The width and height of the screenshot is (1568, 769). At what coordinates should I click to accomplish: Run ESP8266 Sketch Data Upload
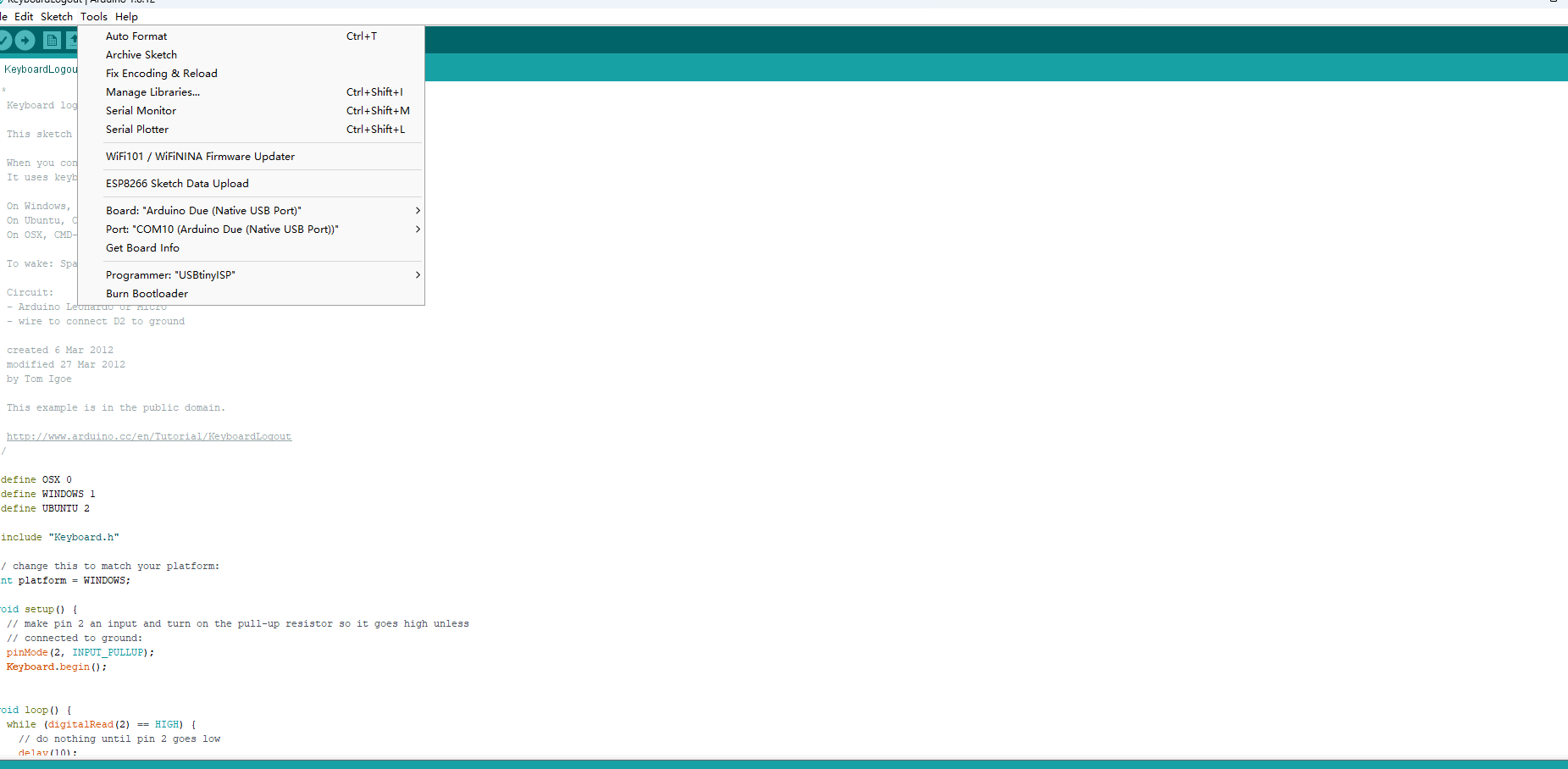(251, 184)
